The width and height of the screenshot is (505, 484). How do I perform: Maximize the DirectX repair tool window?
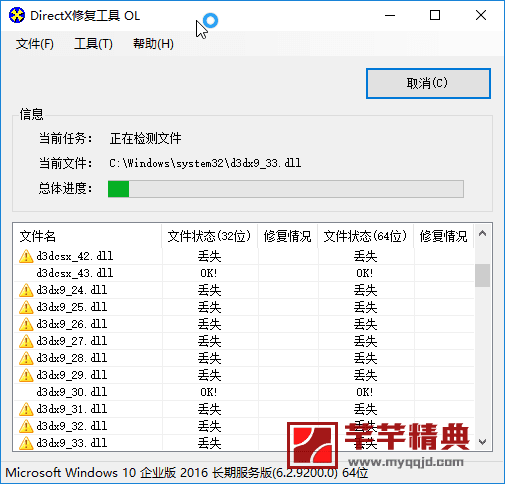(435, 15)
